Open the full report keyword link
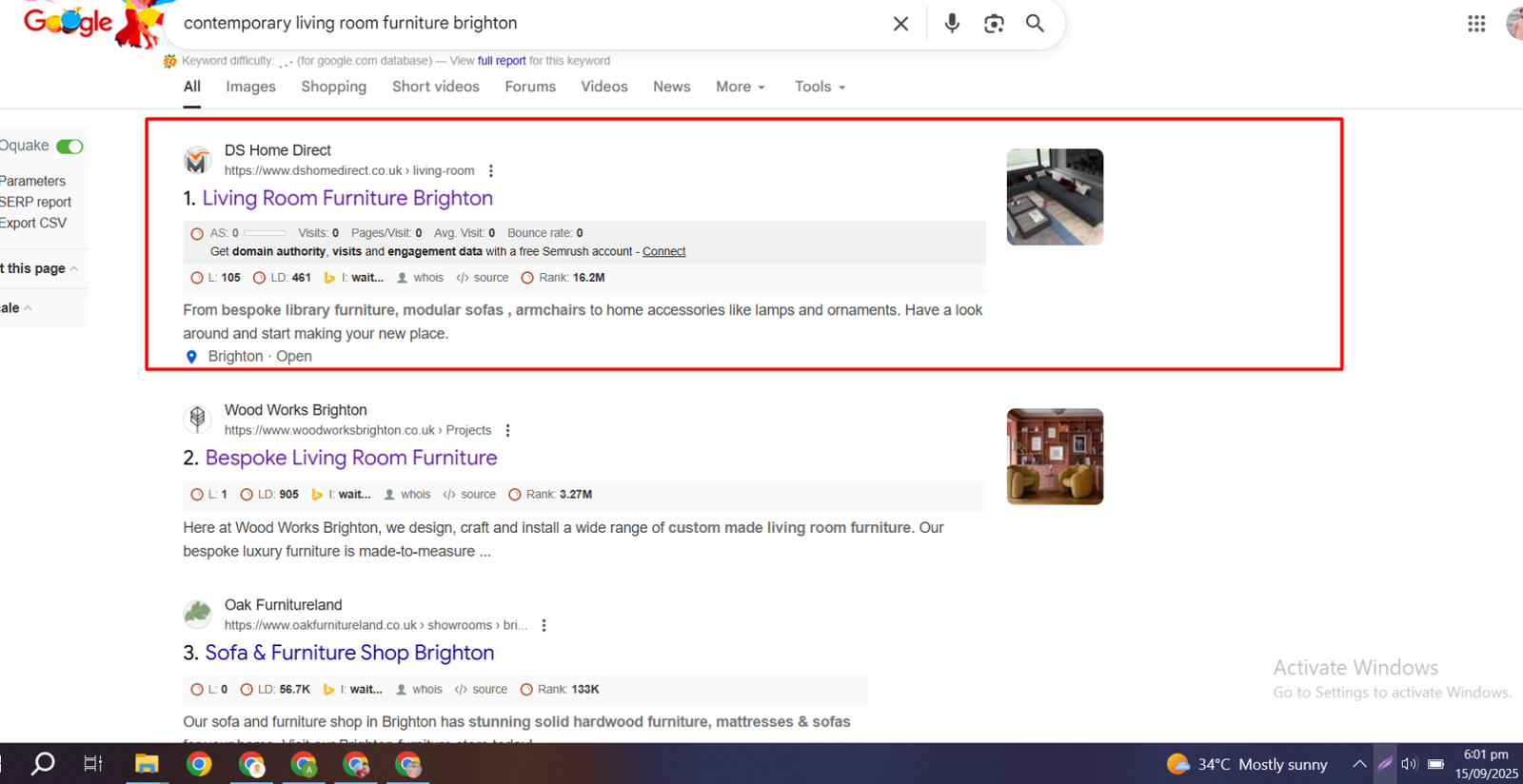 (502, 61)
